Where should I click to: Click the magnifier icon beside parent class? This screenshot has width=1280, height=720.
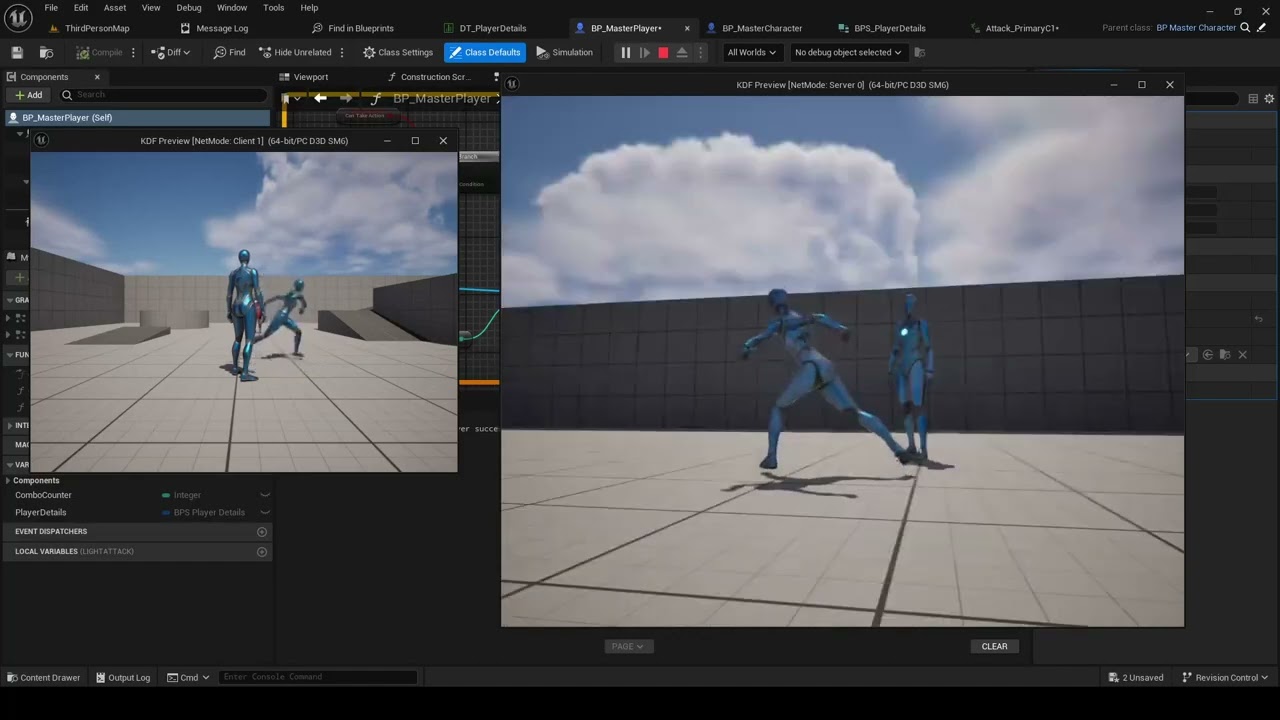(1245, 28)
